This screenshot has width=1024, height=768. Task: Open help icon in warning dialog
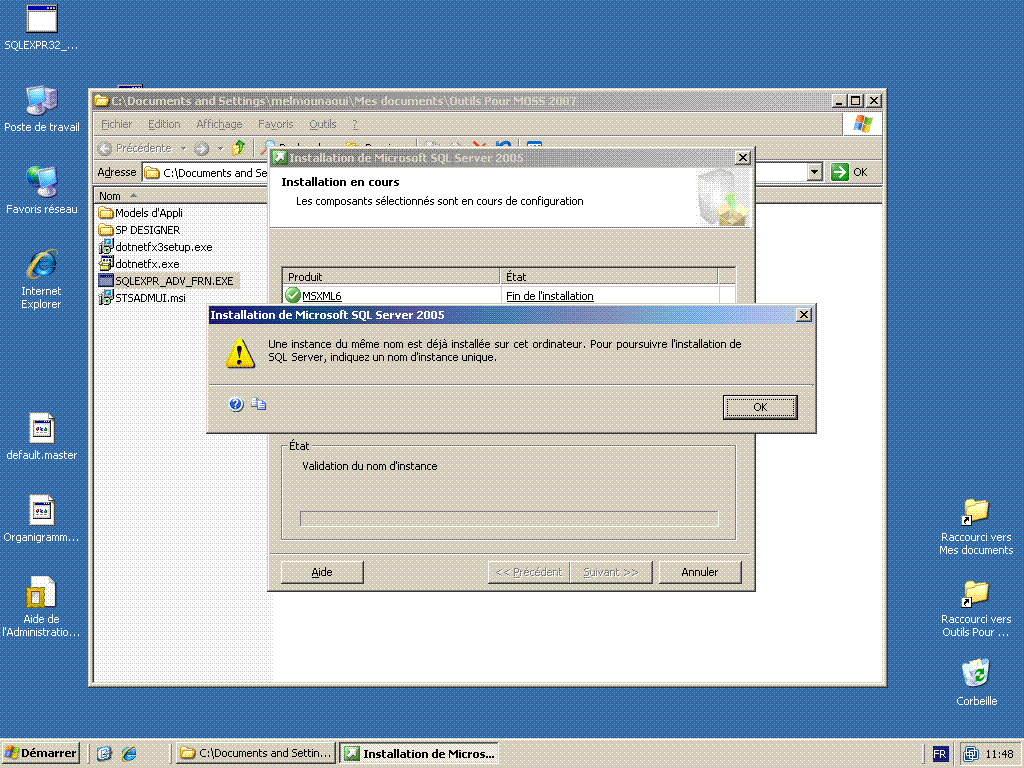click(236, 404)
